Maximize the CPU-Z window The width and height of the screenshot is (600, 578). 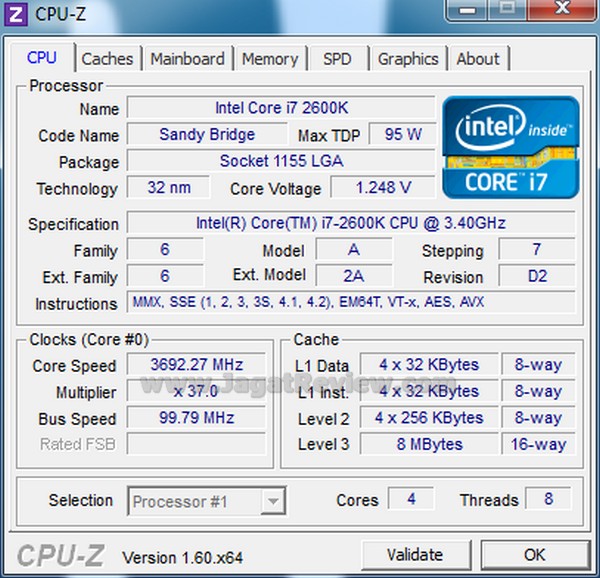point(507,10)
